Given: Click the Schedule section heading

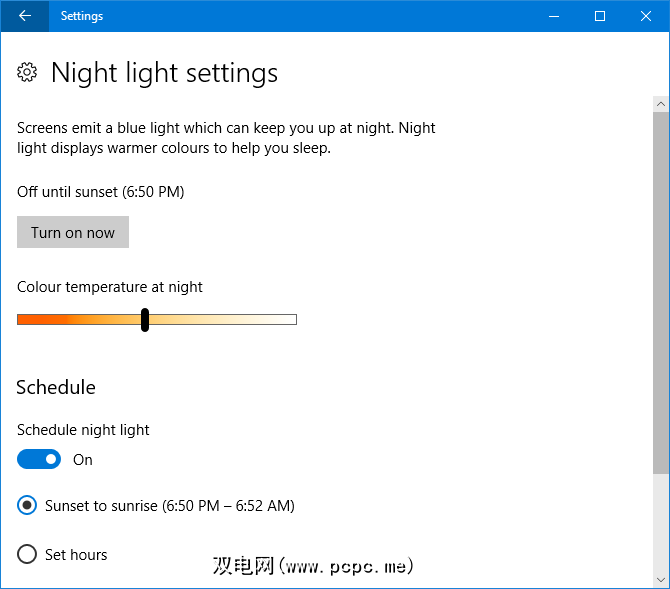Looking at the screenshot, I should (56, 387).
